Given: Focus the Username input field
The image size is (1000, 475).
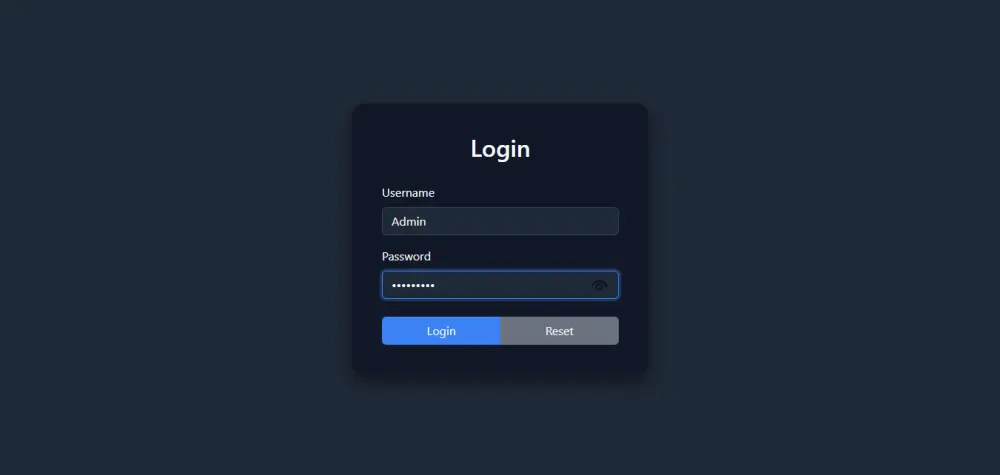Looking at the screenshot, I should [500, 221].
